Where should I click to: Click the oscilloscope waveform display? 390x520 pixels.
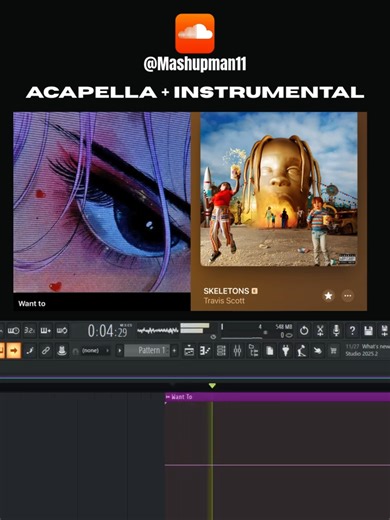coord(158,331)
